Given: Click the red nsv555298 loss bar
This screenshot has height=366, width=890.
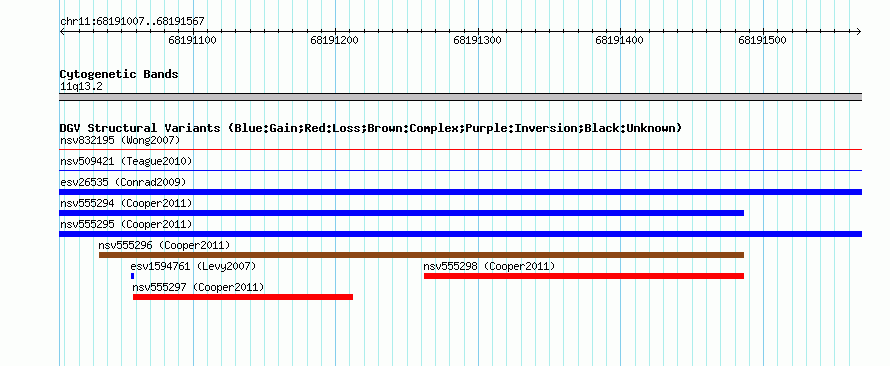Looking at the screenshot, I should point(583,276).
